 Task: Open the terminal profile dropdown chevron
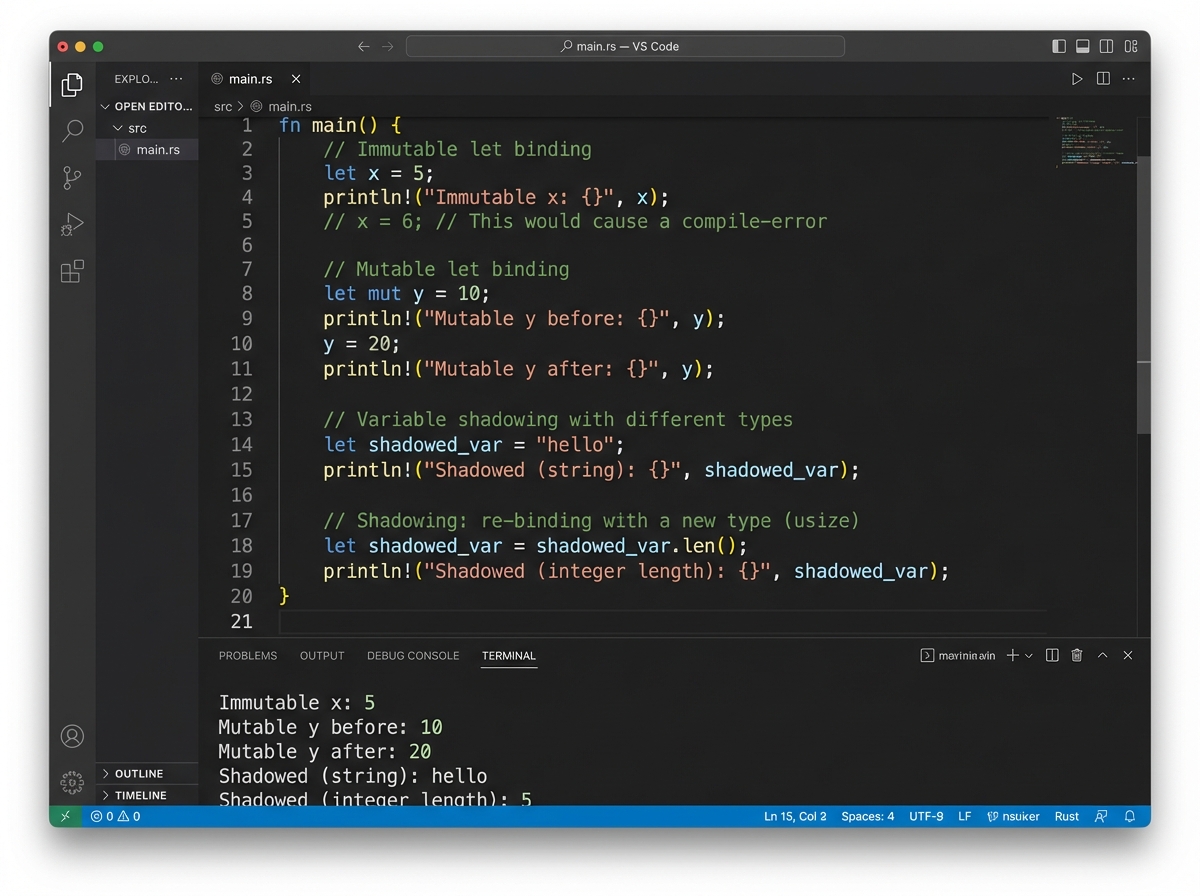(1029, 655)
